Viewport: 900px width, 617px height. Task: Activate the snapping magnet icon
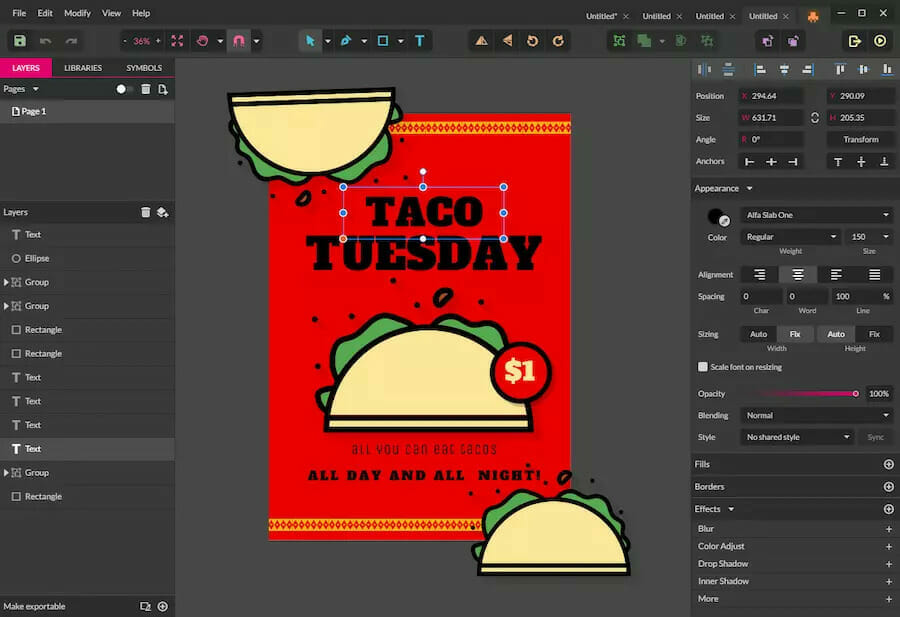click(x=239, y=41)
